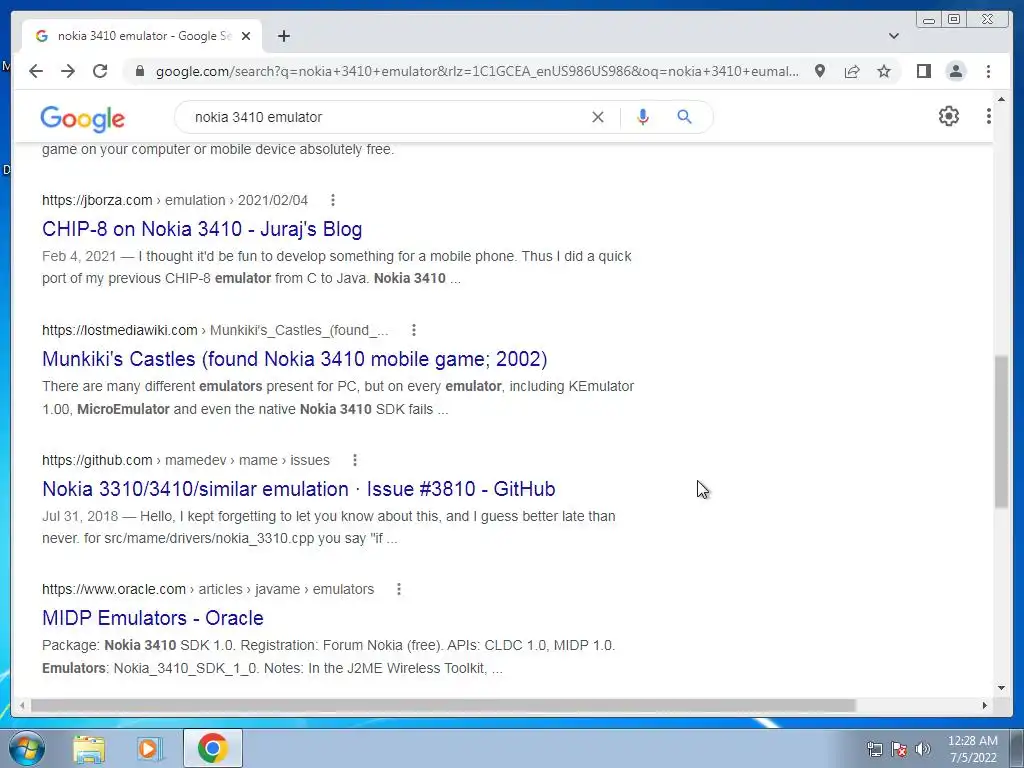This screenshot has height=768, width=1024.
Task: Open the Windows Start menu
Action: click(x=26, y=748)
